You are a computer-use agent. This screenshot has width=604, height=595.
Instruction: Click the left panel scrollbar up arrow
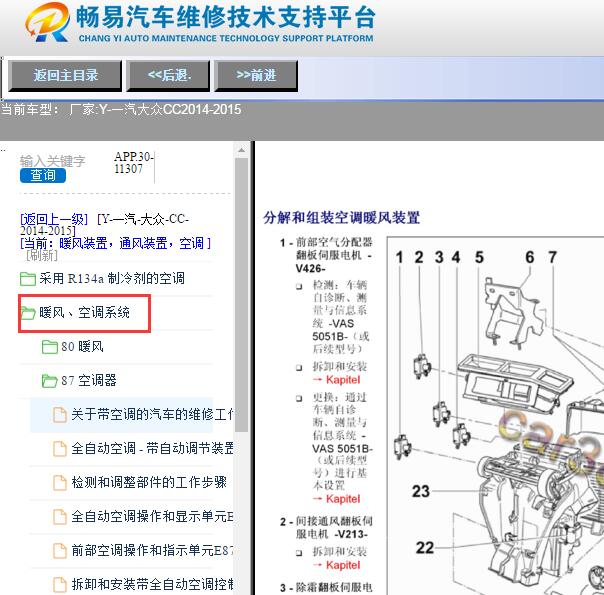click(x=242, y=150)
